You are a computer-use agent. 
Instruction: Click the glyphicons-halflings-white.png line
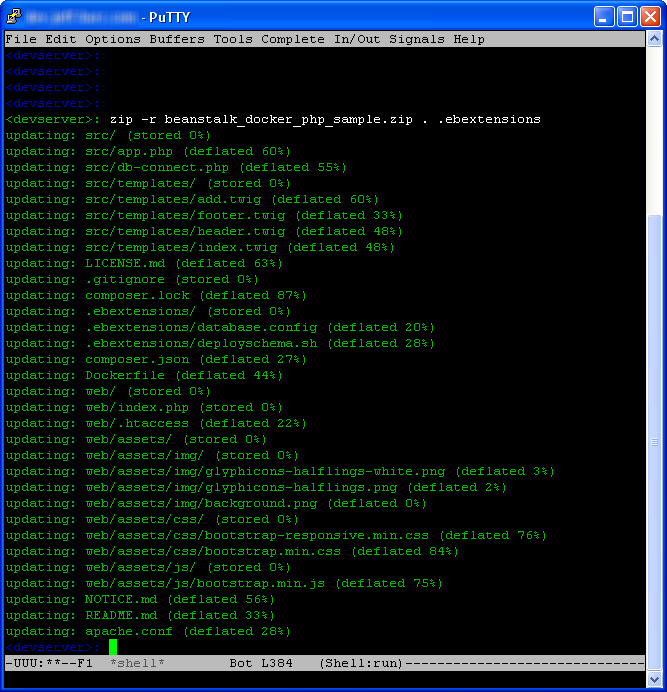click(280, 471)
